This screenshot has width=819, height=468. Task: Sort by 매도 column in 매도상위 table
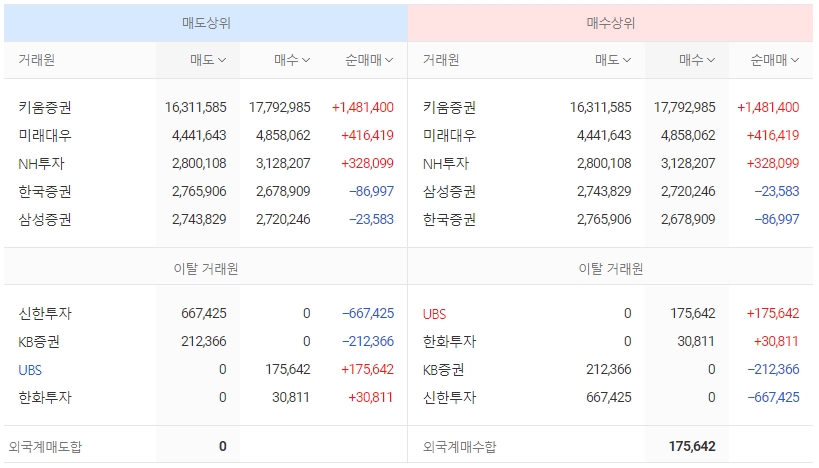(208, 60)
